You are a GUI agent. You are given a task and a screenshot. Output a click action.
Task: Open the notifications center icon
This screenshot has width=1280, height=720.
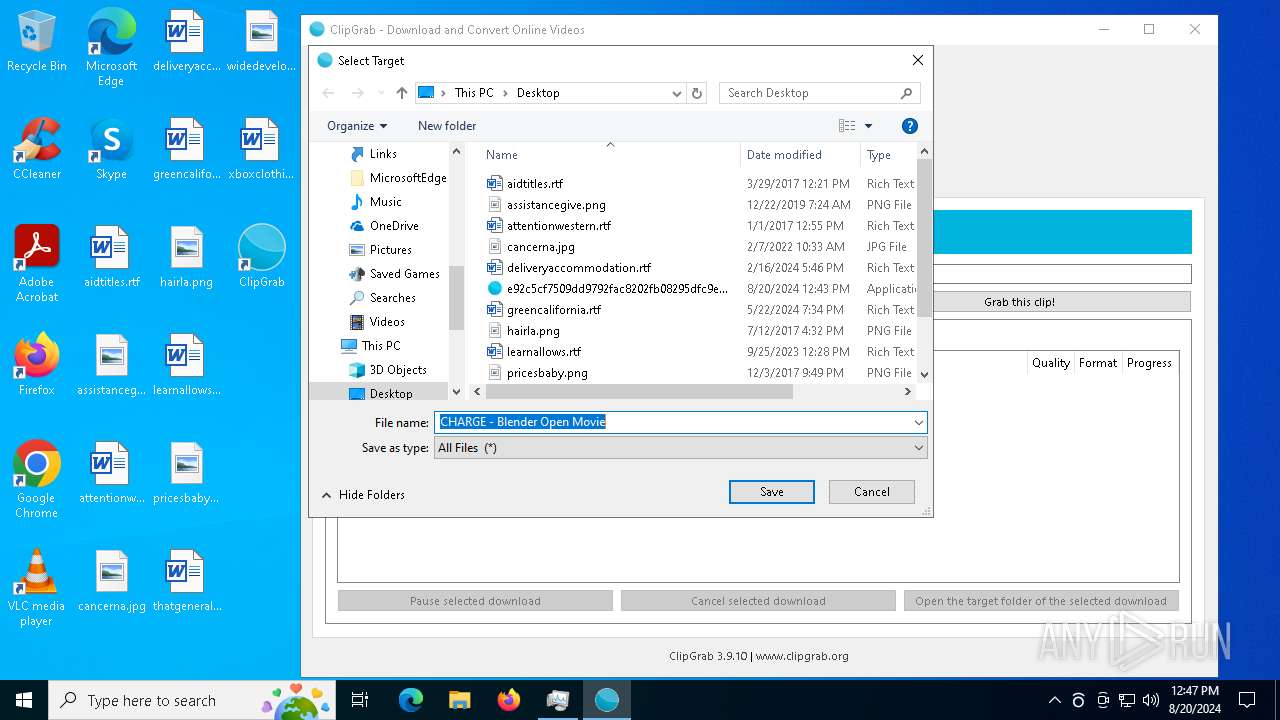(x=1247, y=700)
